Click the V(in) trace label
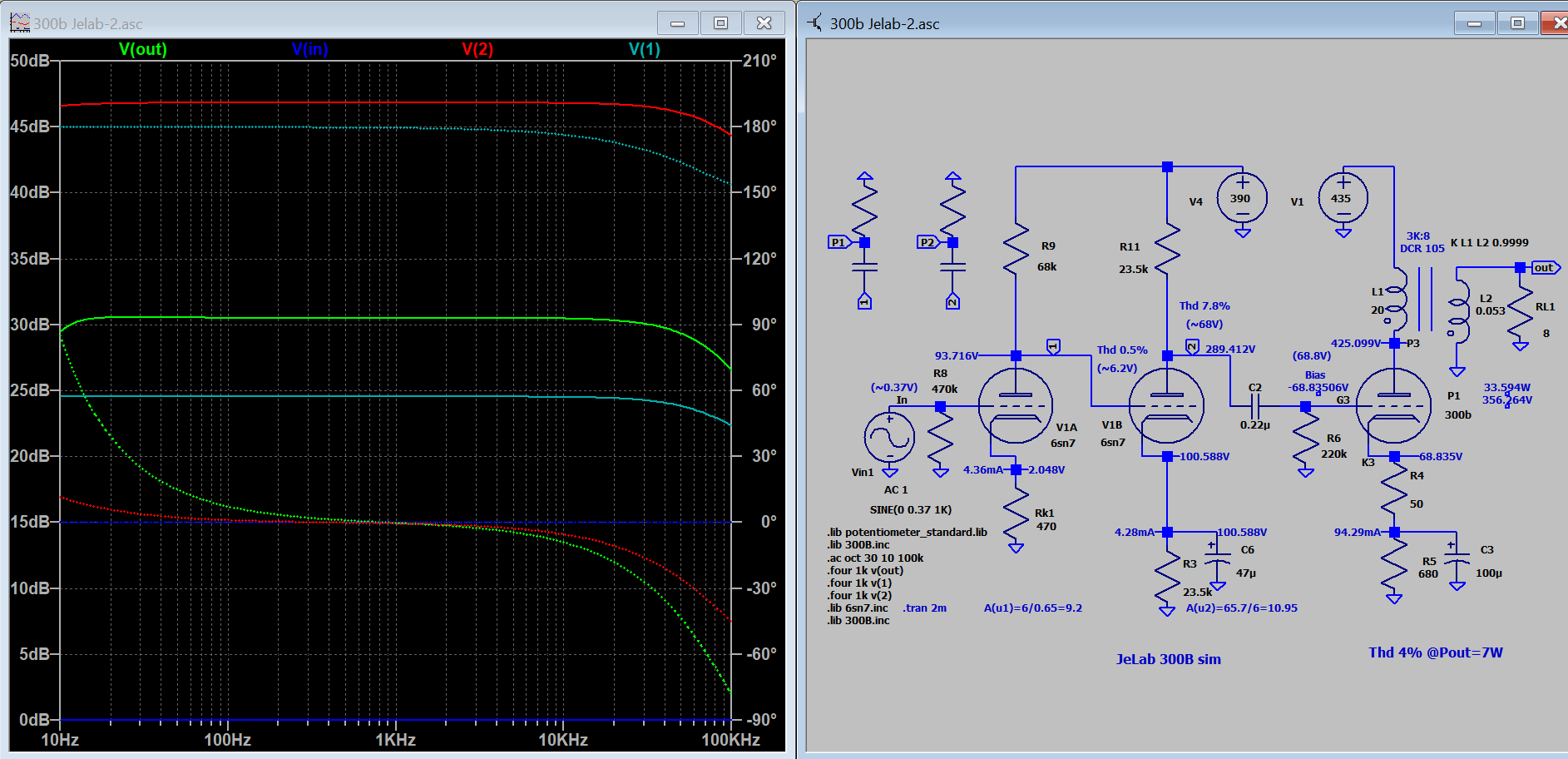The width and height of the screenshot is (1568, 759). point(310,49)
